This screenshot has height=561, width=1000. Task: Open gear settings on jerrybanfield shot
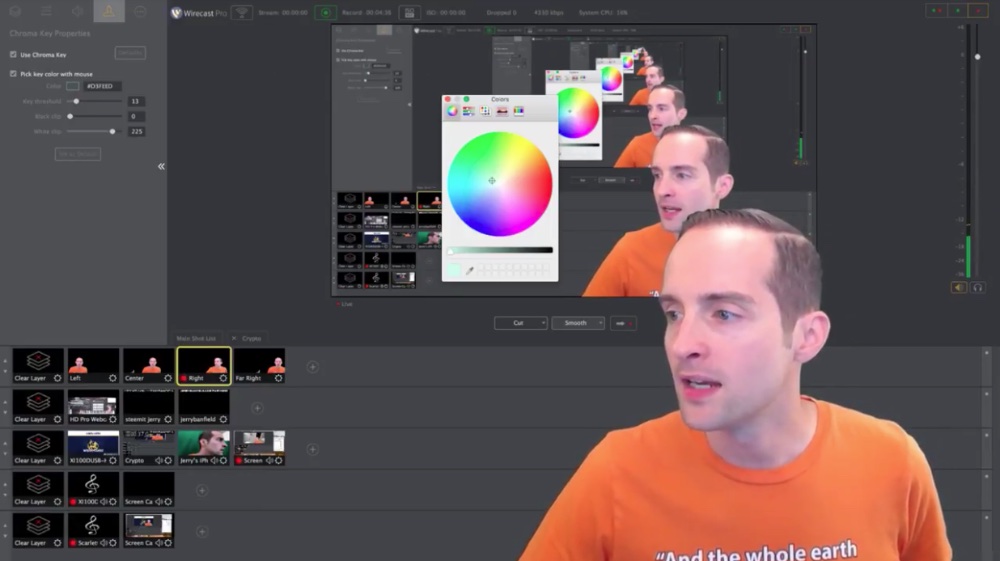point(223,419)
